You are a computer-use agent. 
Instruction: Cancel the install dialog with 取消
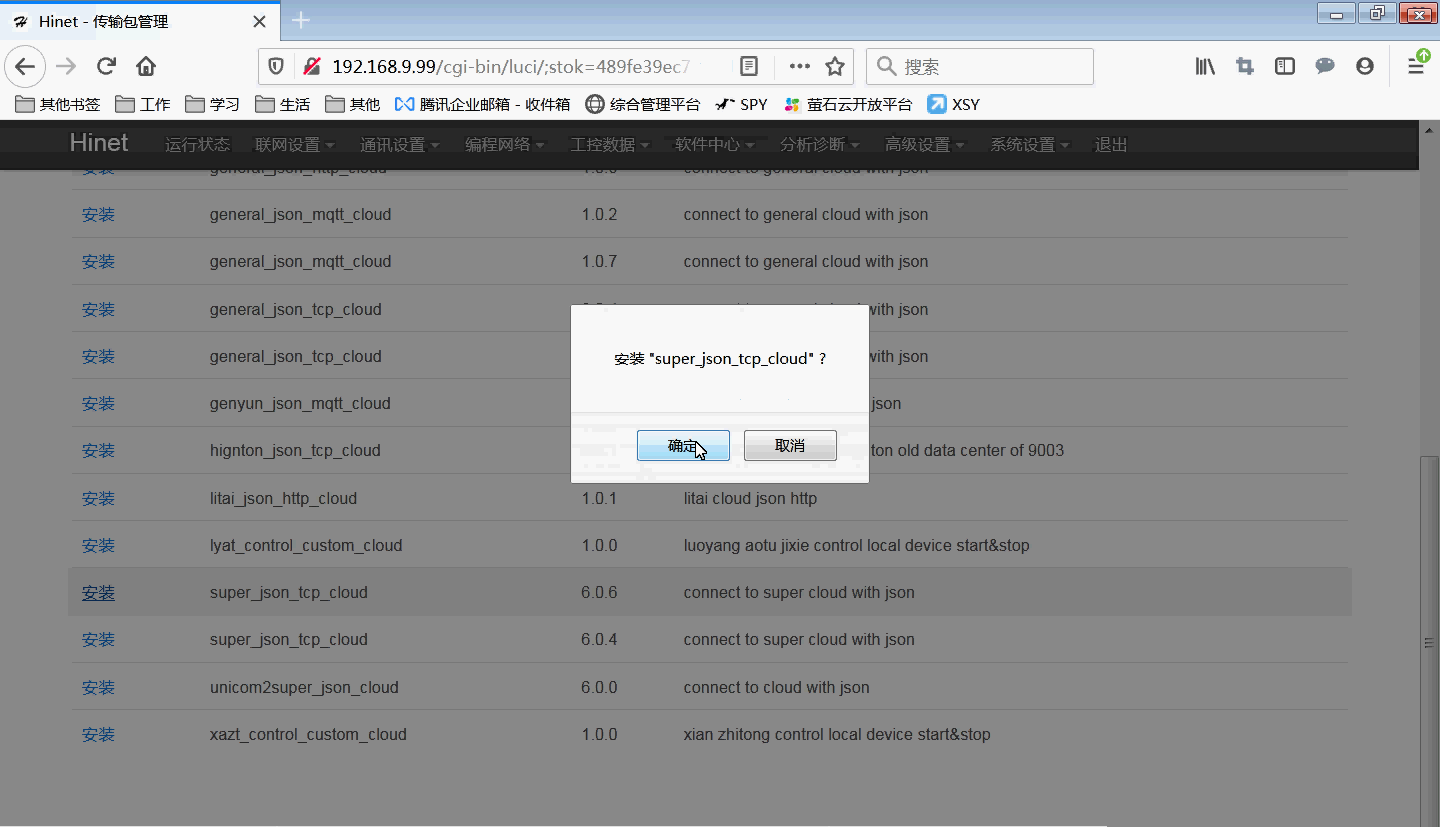tap(790, 446)
